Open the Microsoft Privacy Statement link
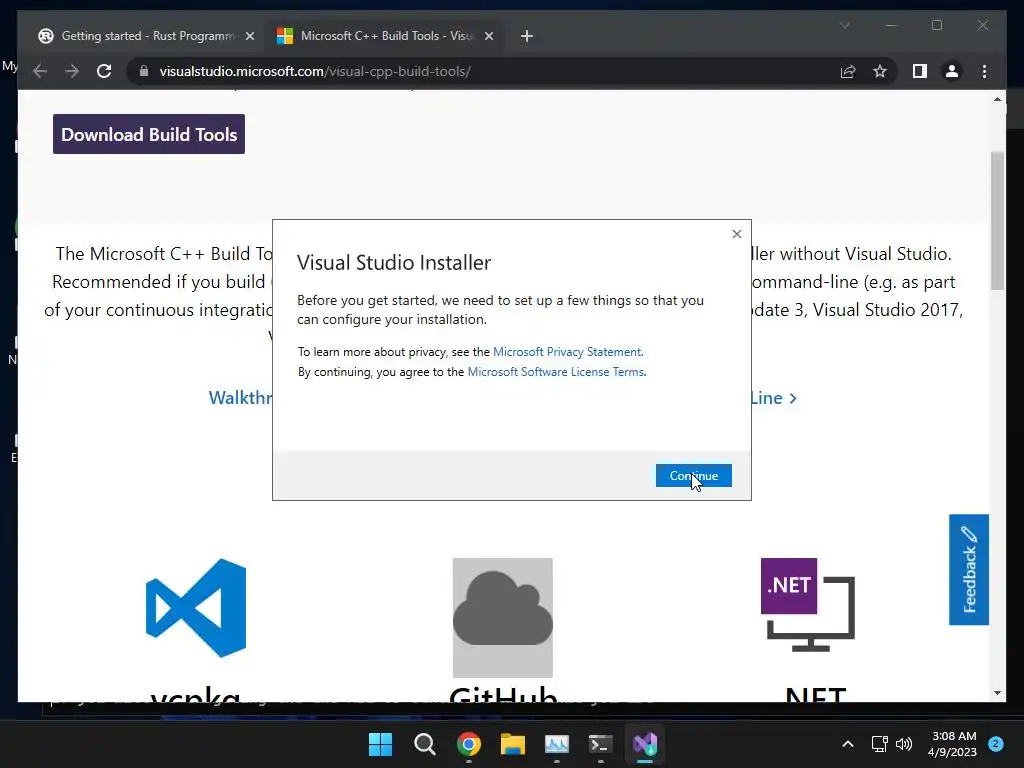The image size is (1024, 768). pos(567,352)
